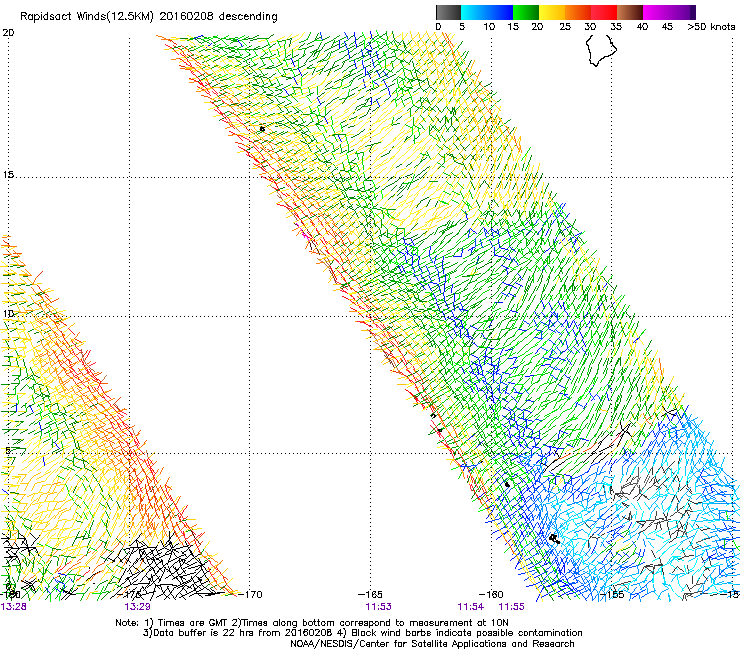Image resolution: width=740 pixels, height=650 pixels.
Task: Click the orange 25-30 knots legend swatch
Action: pos(578,12)
